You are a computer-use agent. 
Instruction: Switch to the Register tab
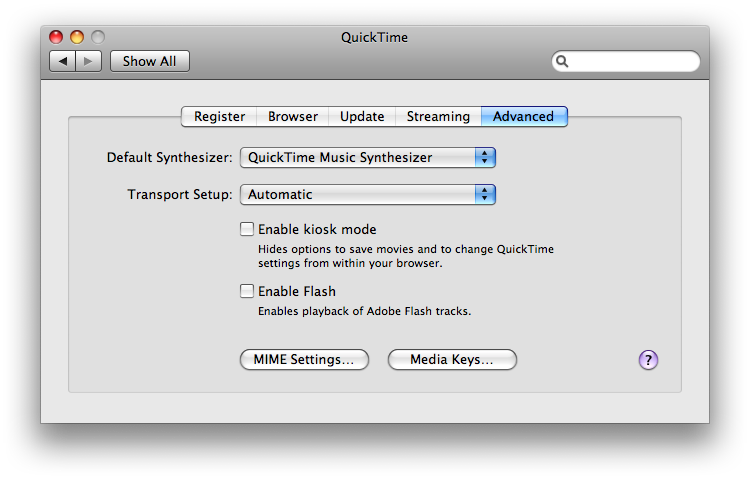click(x=219, y=117)
